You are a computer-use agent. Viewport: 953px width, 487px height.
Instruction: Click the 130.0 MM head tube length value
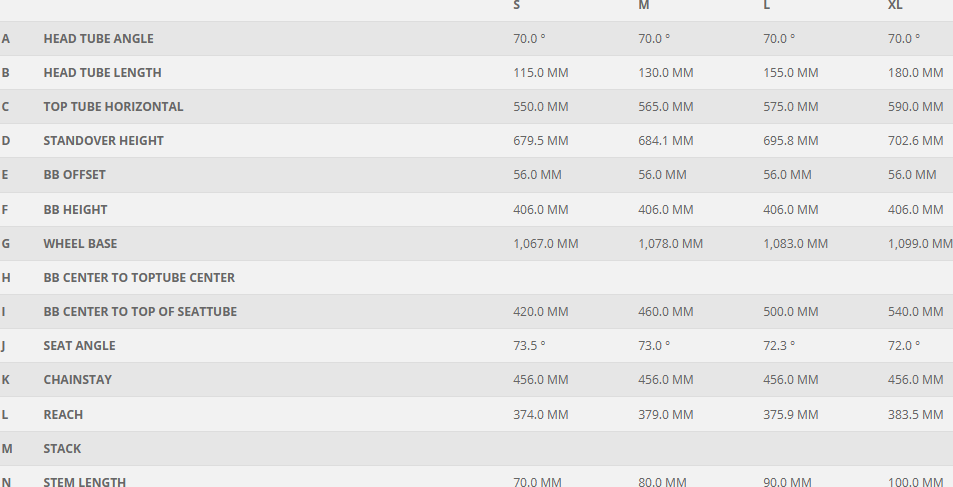tap(665, 73)
